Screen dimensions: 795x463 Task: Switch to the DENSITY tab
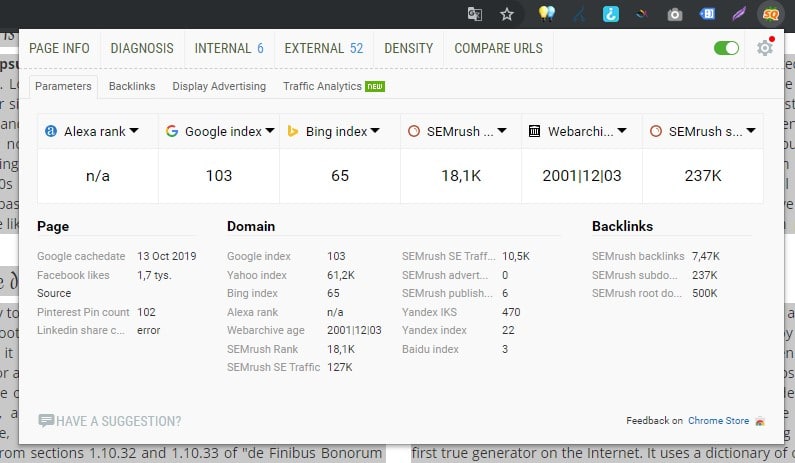point(409,48)
